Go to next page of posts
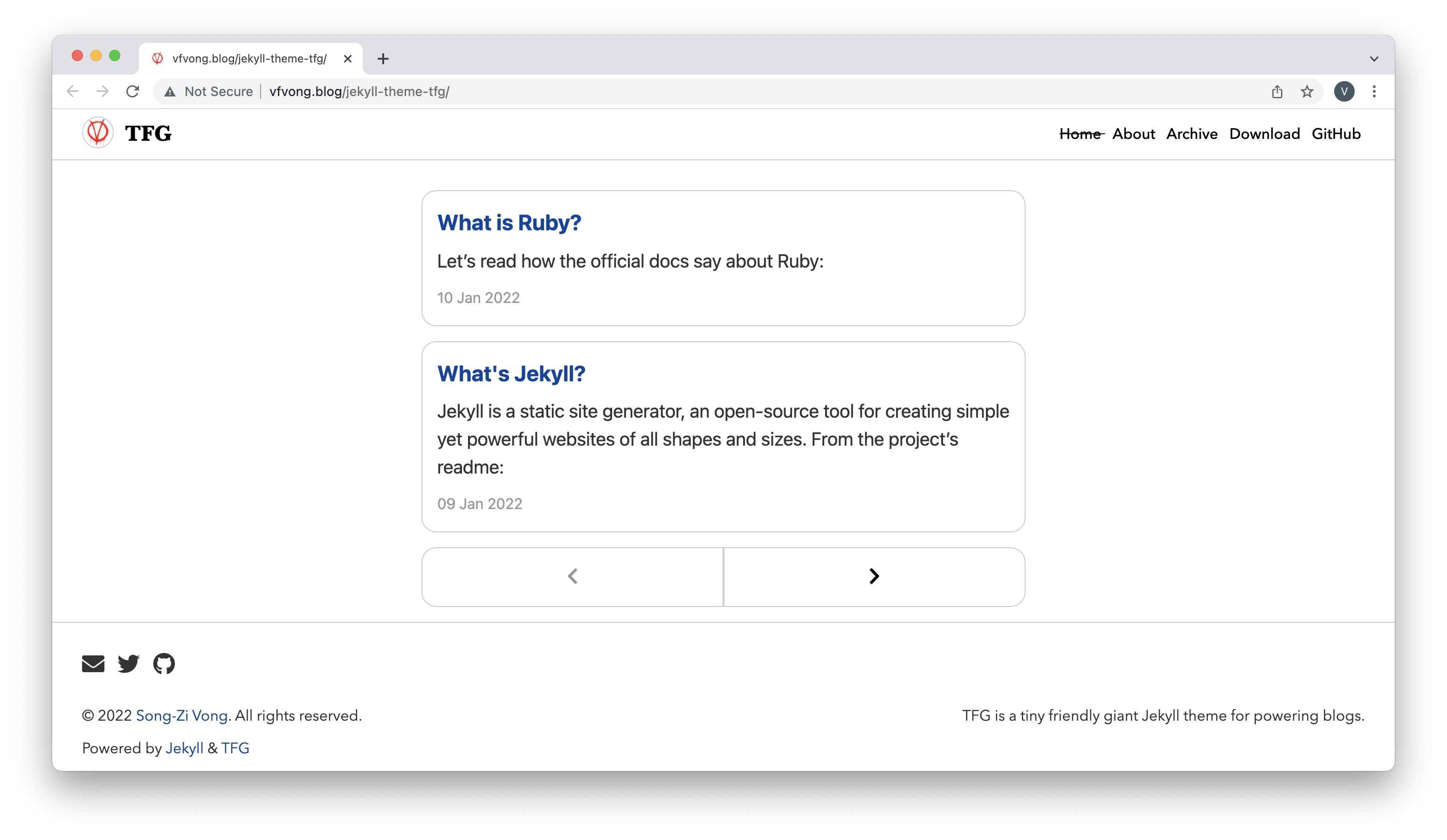 click(x=874, y=577)
